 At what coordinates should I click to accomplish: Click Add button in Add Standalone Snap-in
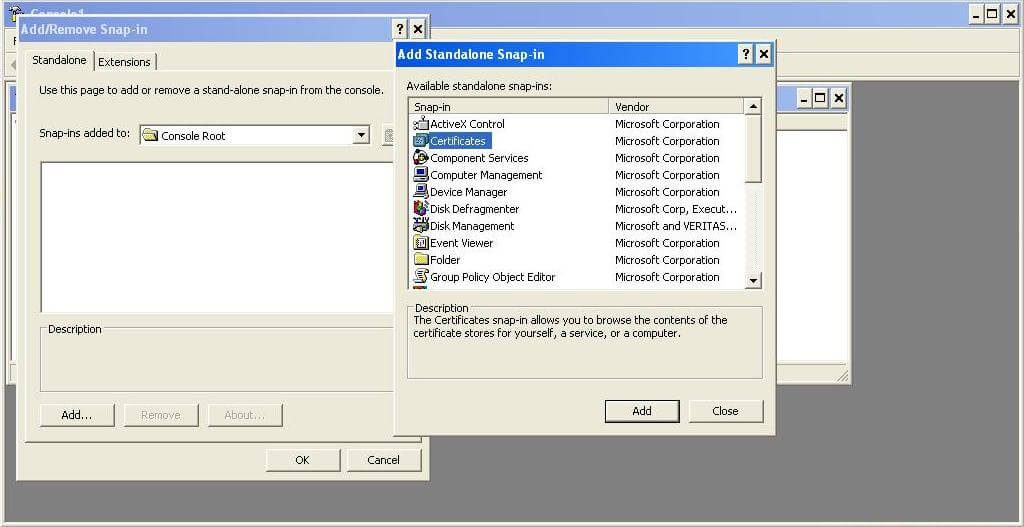click(x=642, y=411)
